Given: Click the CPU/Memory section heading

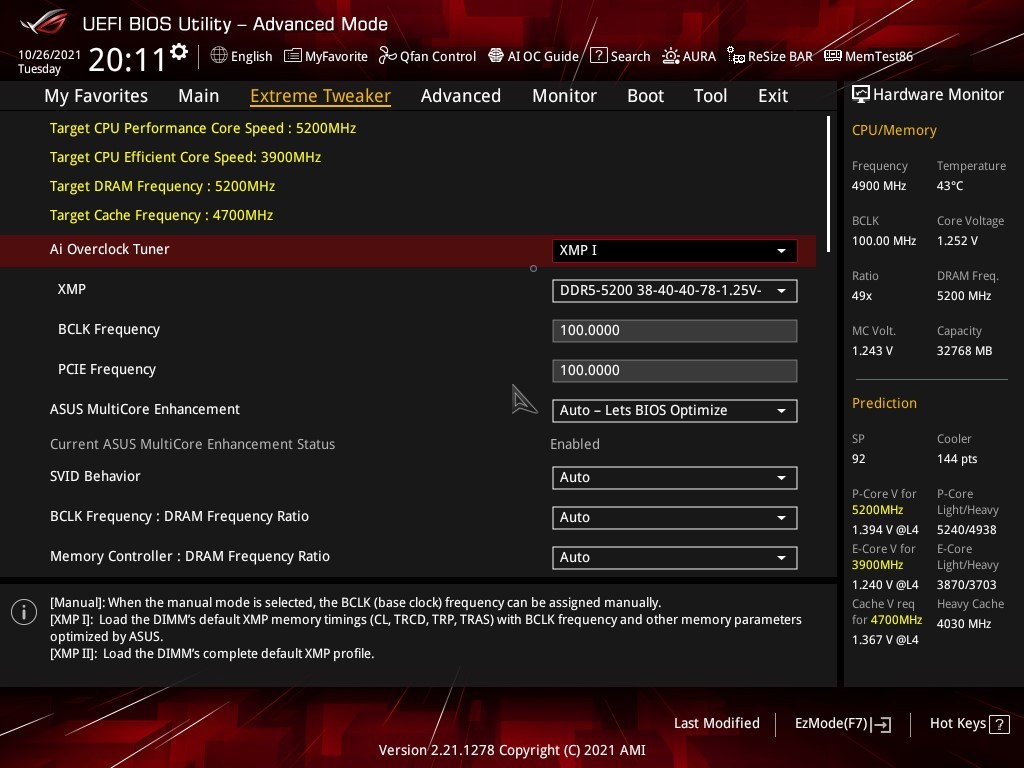Looking at the screenshot, I should pos(894,130).
